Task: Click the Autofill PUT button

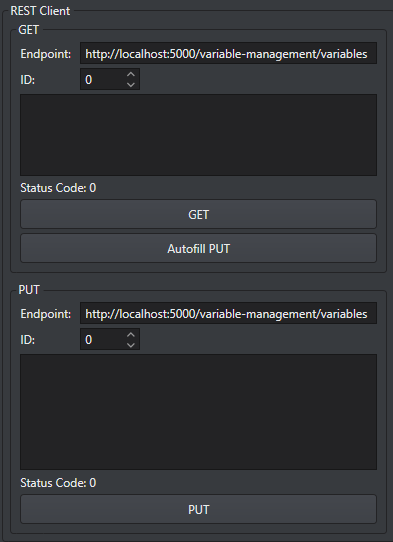Action: pos(198,249)
